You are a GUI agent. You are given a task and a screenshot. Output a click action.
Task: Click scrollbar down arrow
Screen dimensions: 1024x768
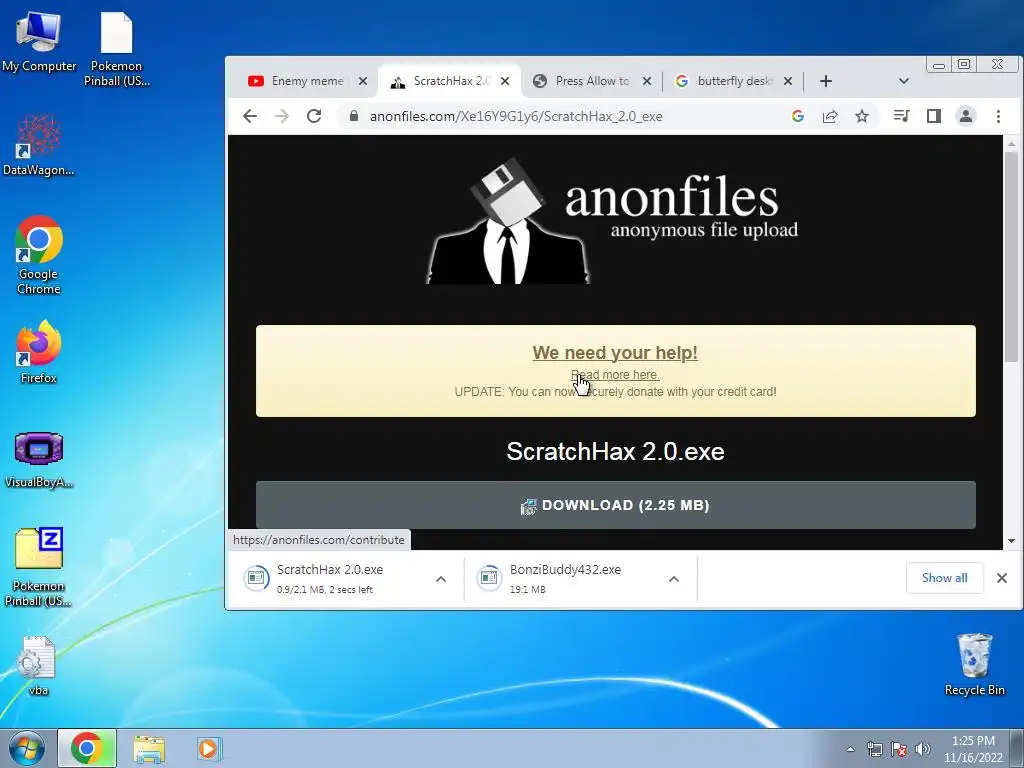[x=1011, y=541]
